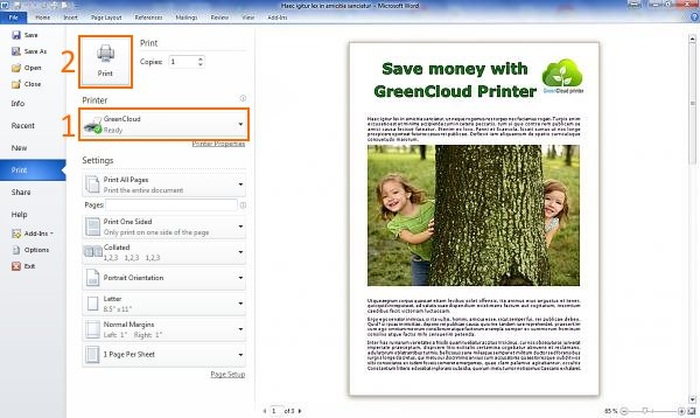Click the Page Setup link
The image size is (700, 418).
(x=228, y=374)
